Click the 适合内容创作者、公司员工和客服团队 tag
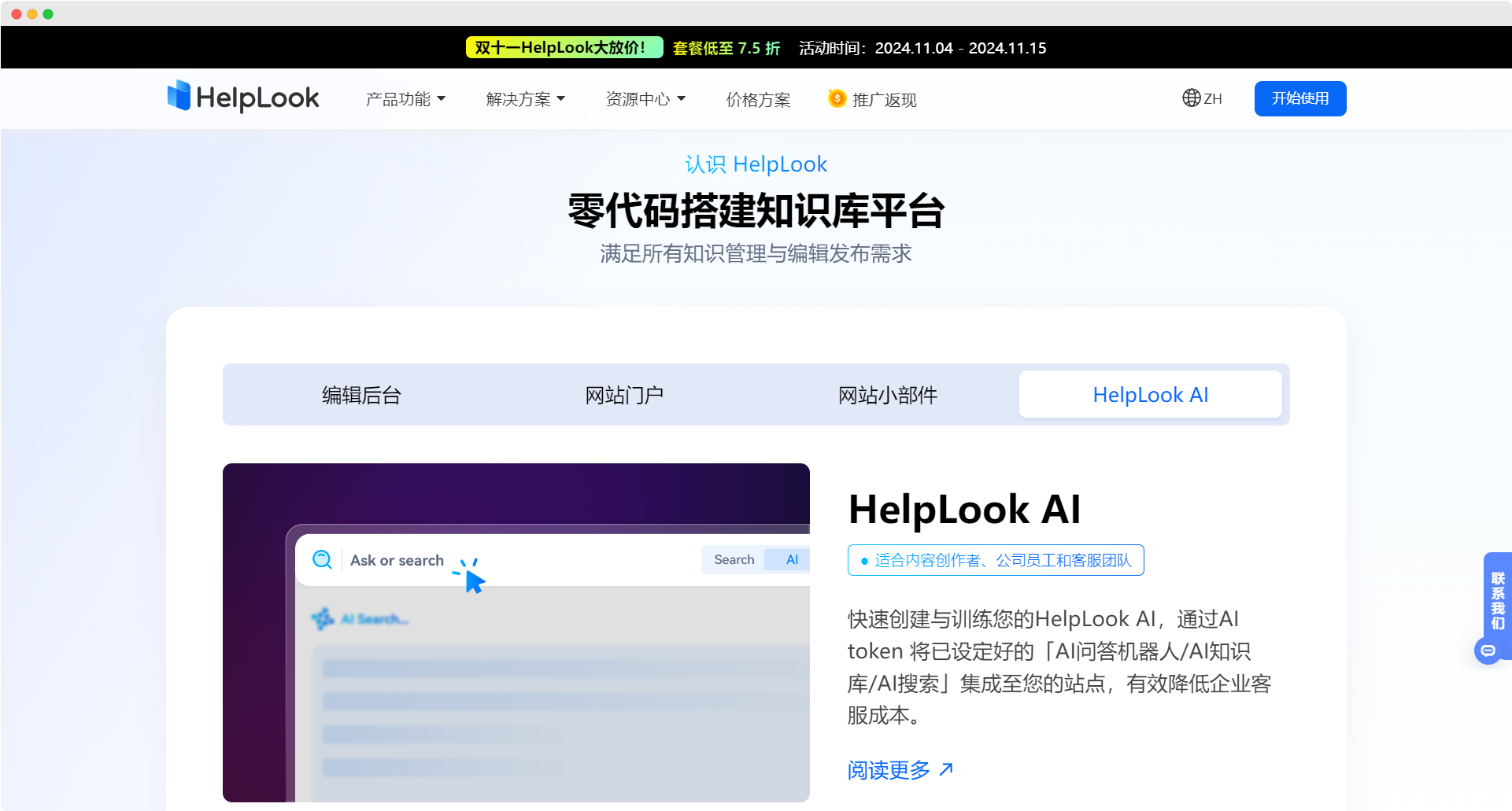Viewport: 1512px width, 811px height. pos(996,560)
